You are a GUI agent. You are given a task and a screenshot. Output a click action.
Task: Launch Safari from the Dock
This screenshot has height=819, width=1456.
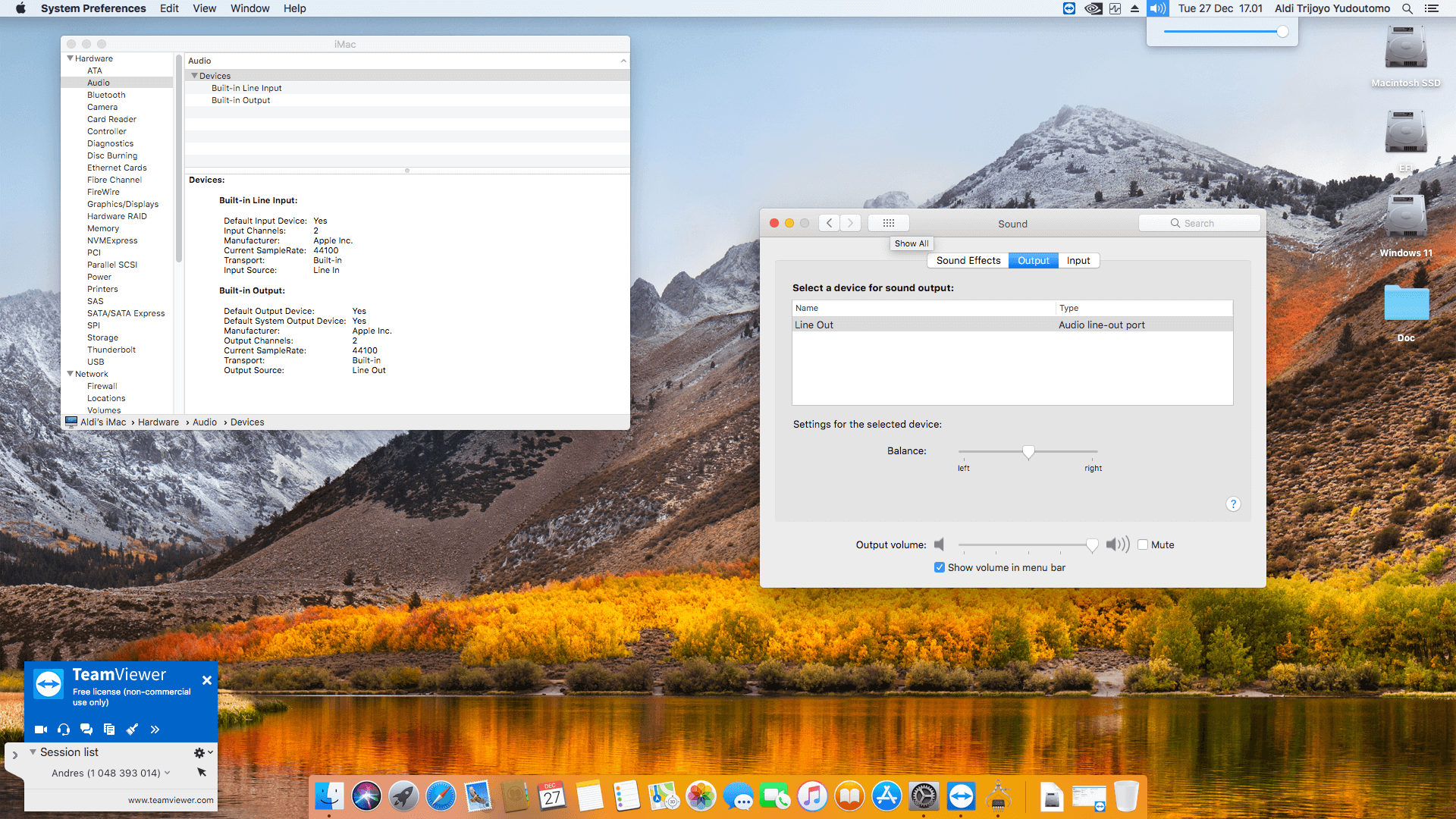pyautogui.click(x=441, y=796)
